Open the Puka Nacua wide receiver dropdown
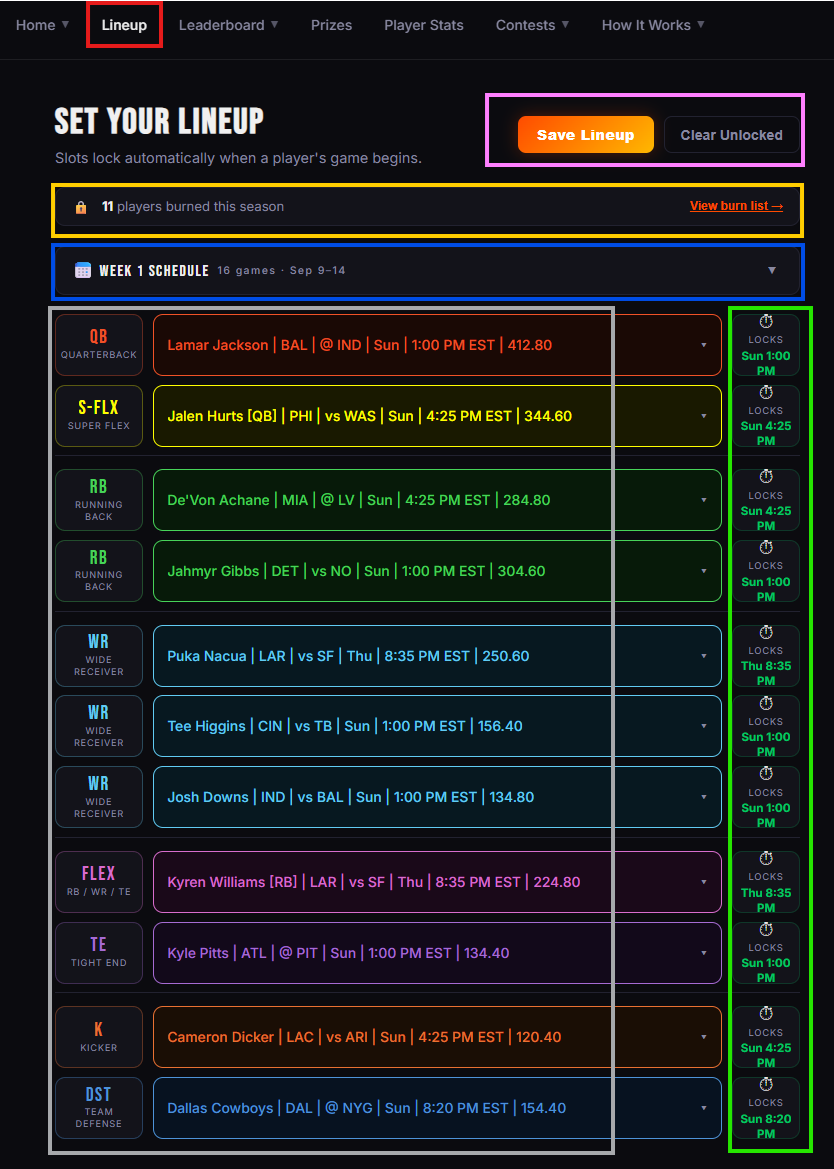The height and width of the screenshot is (1169, 834). point(437,656)
